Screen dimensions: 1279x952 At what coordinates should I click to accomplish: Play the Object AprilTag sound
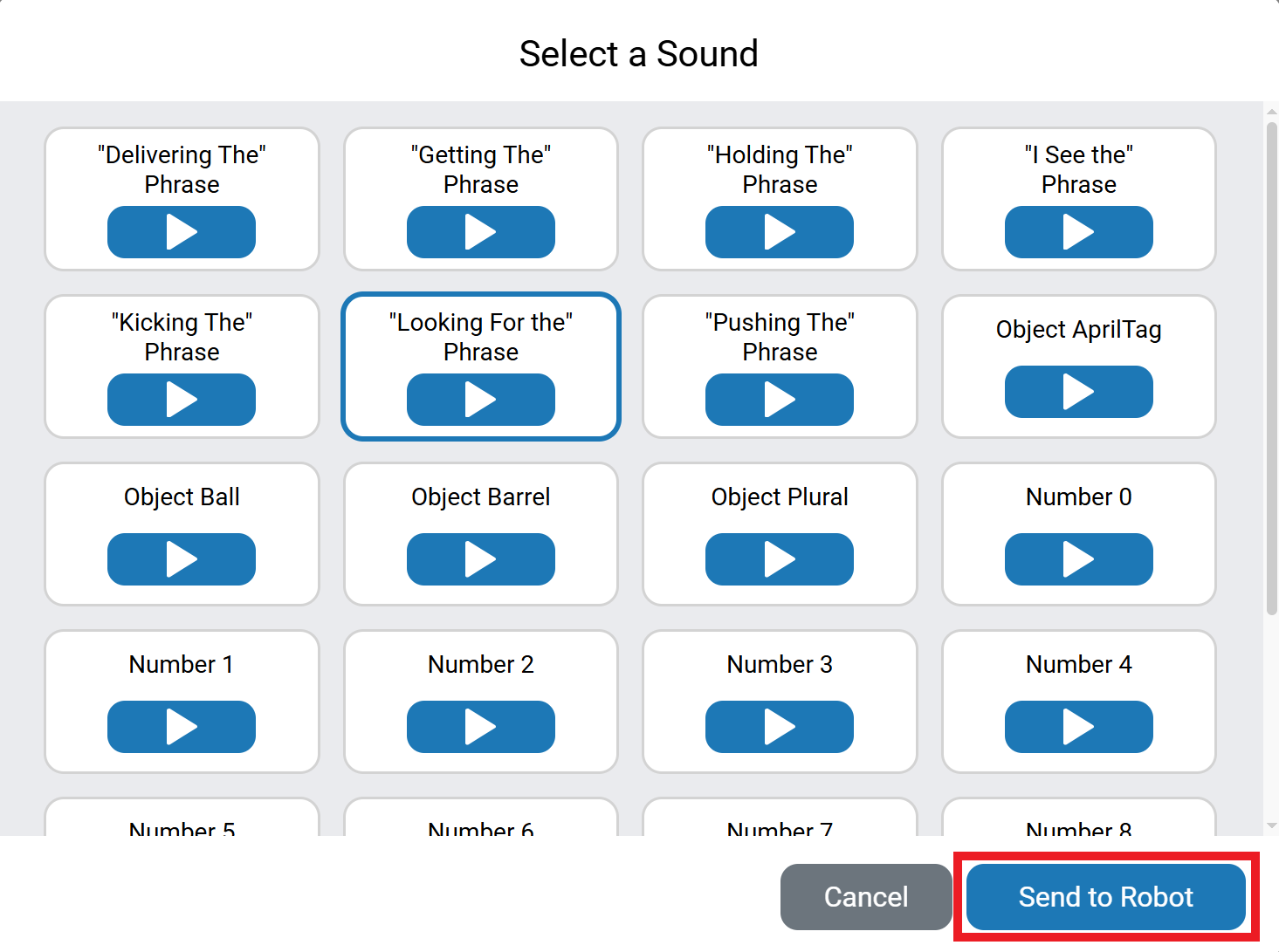[1079, 392]
